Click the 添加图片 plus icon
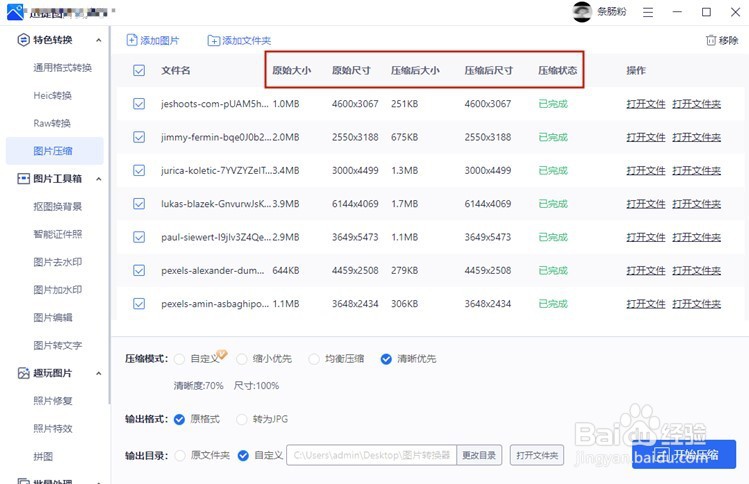This screenshot has width=749, height=484. [131, 40]
